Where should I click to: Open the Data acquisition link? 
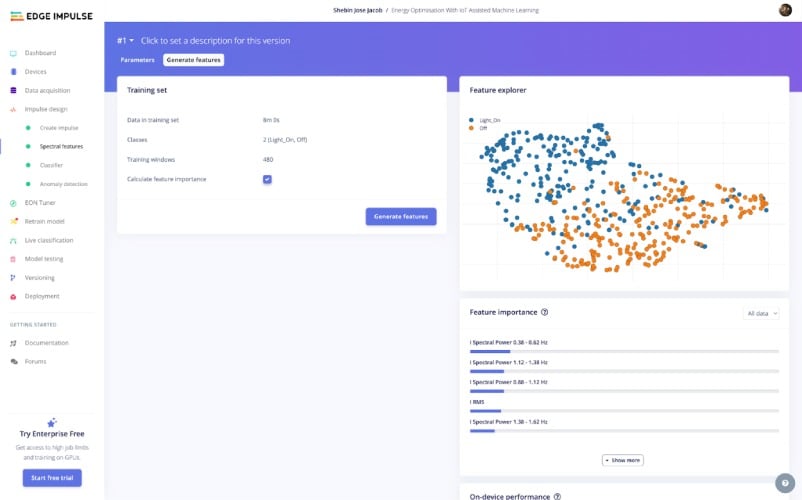click(x=48, y=90)
